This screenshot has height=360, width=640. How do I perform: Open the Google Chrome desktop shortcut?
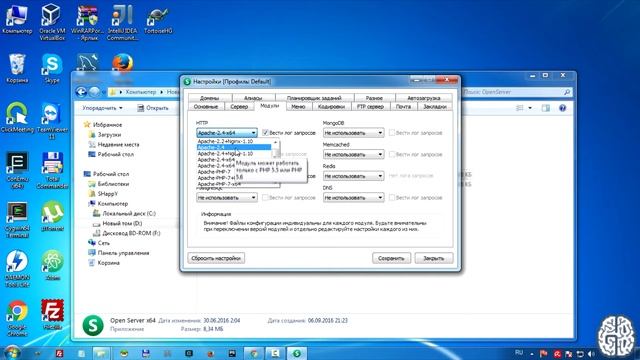click(x=17, y=318)
